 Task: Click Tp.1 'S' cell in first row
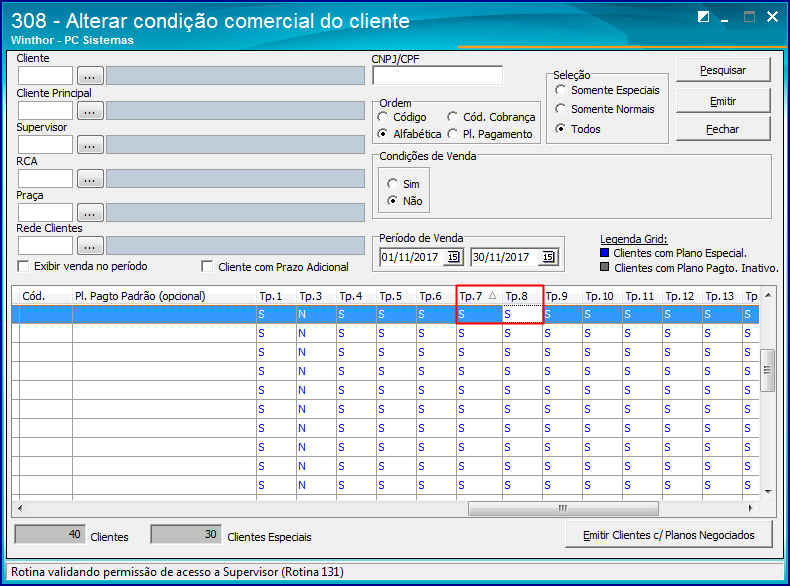pyautogui.click(x=277, y=314)
